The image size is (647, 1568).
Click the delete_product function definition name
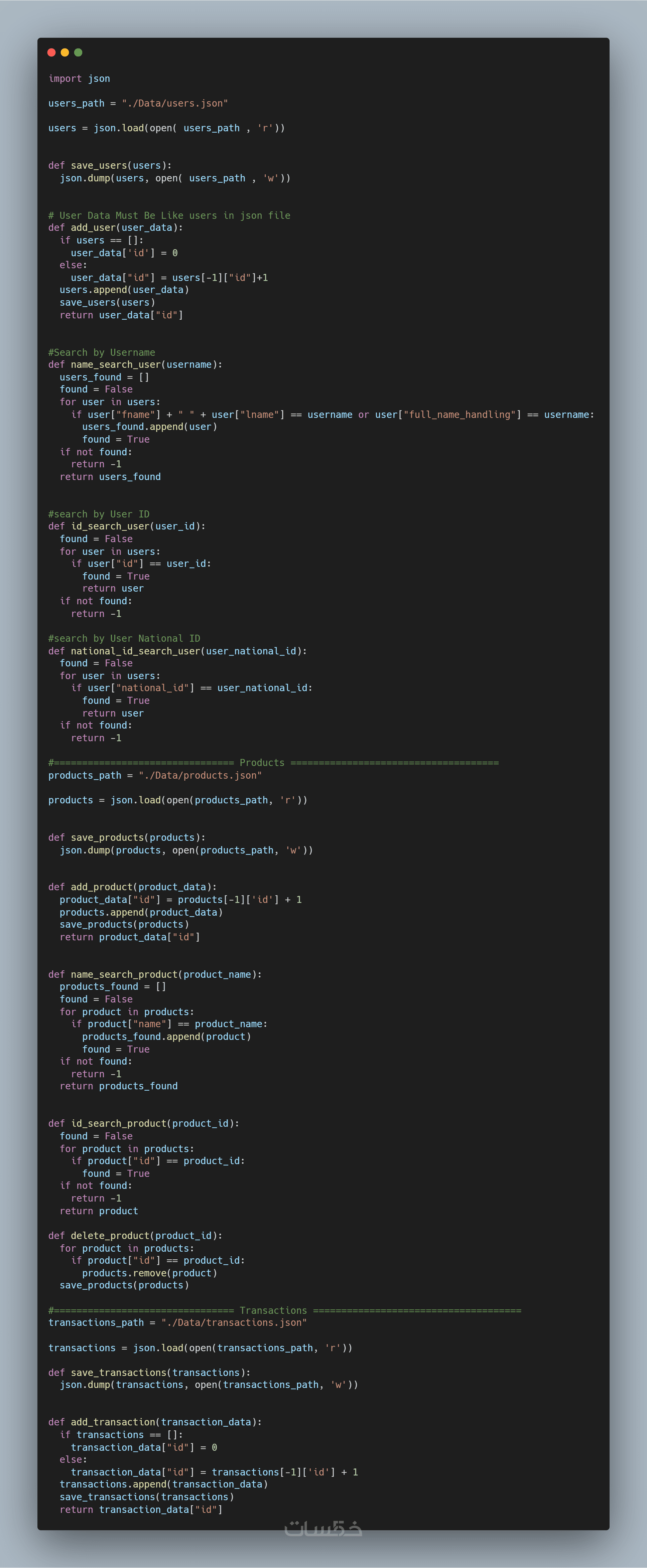pos(110,1236)
